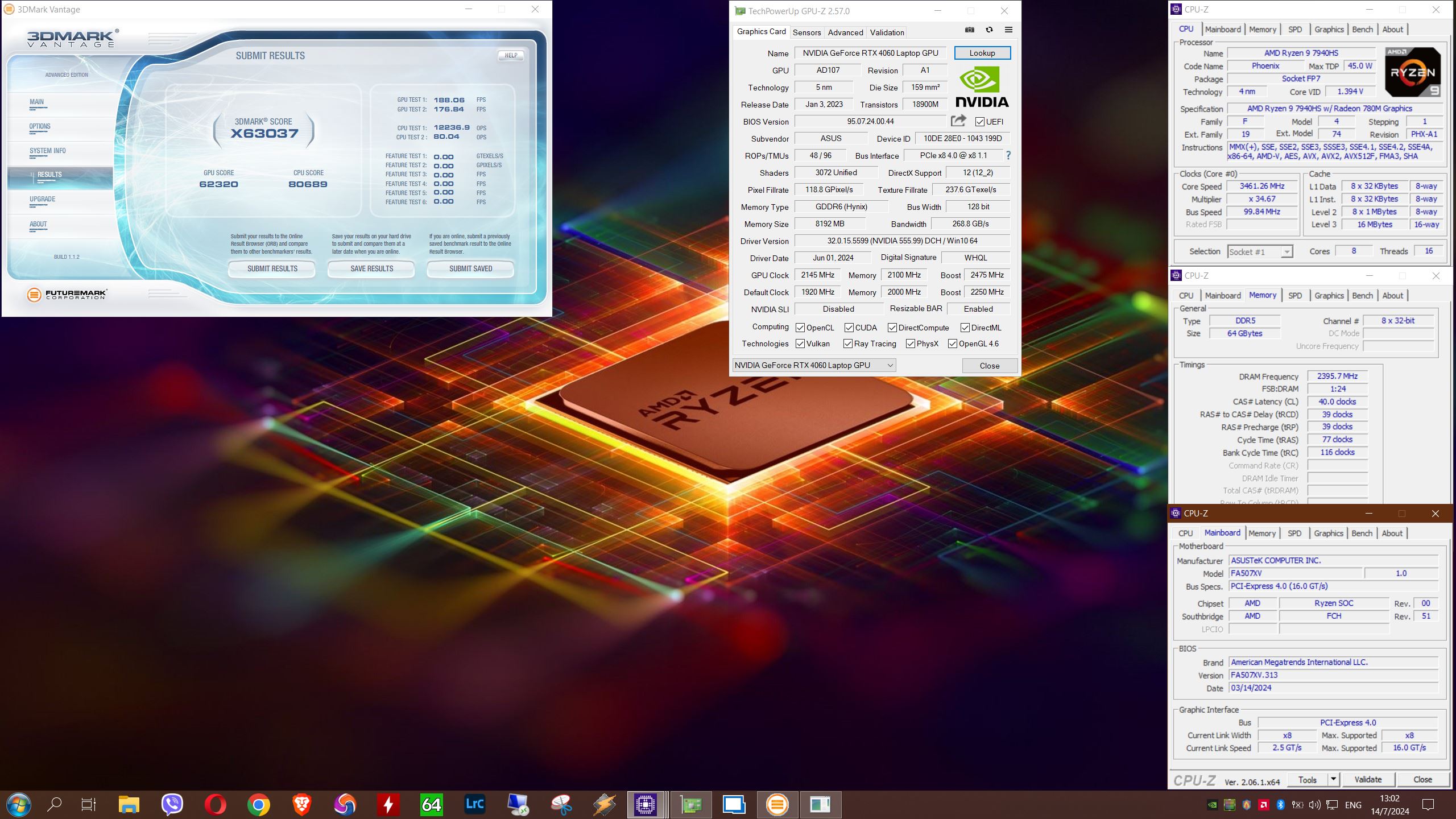Toggle the CUDA checkbox
The width and height of the screenshot is (1456, 819).
coord(849,328)
